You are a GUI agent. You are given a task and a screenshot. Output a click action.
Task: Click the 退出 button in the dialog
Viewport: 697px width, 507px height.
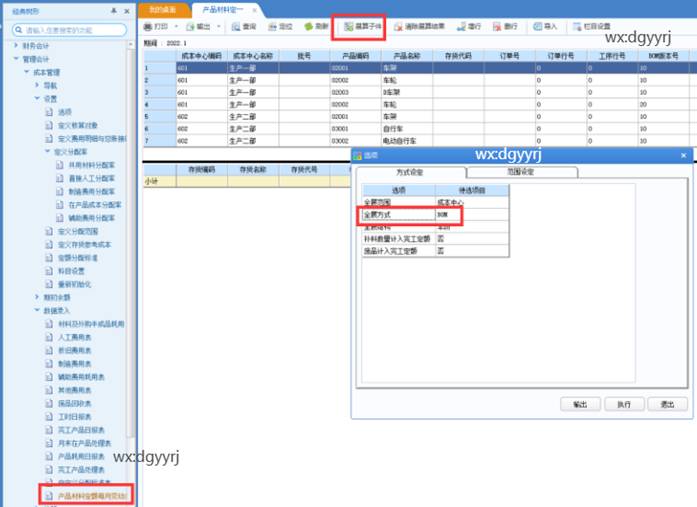pos(666,405)
